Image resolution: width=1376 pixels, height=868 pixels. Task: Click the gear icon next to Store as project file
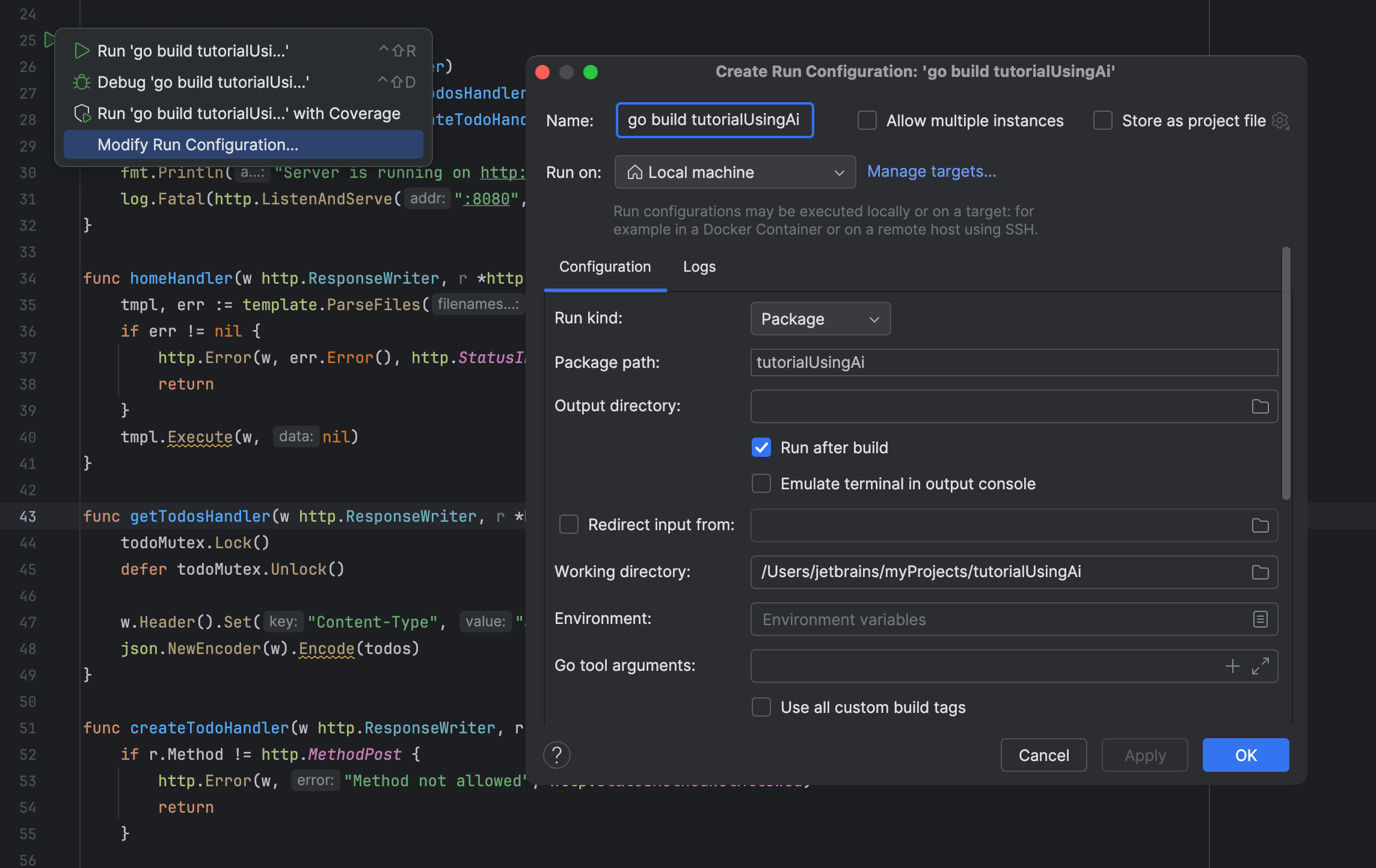coord(1280,121)
